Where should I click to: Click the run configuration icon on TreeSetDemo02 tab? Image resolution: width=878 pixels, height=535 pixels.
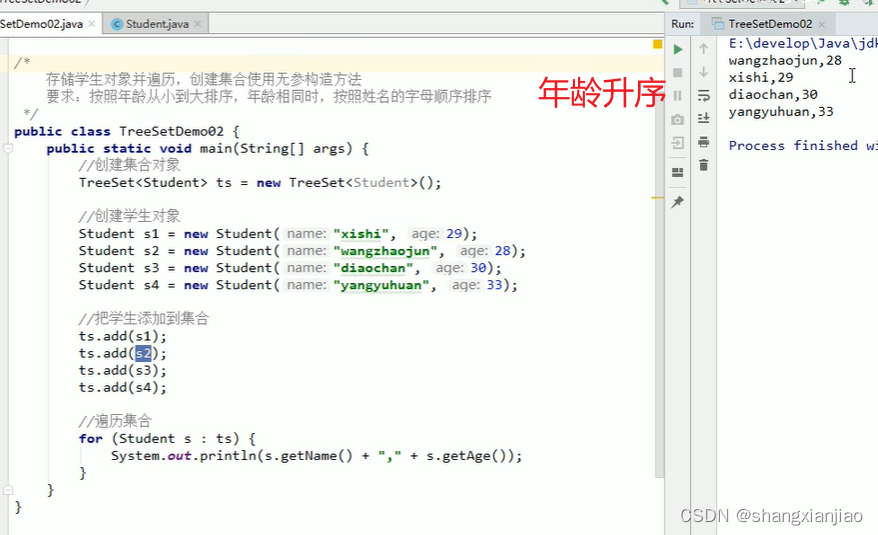tap(717, 24)
